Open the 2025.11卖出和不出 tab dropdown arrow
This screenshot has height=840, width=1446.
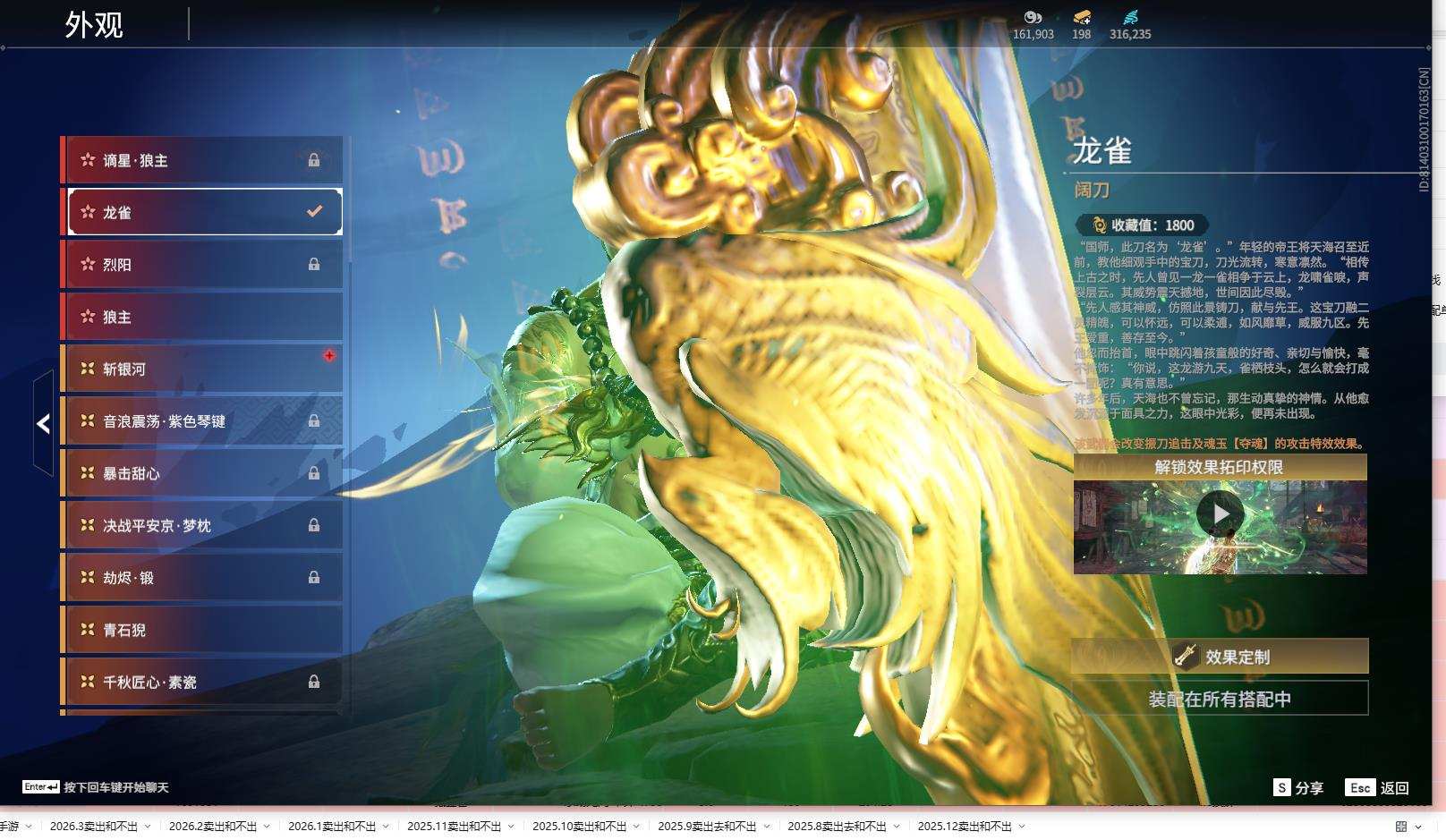(x=511, y=827)
